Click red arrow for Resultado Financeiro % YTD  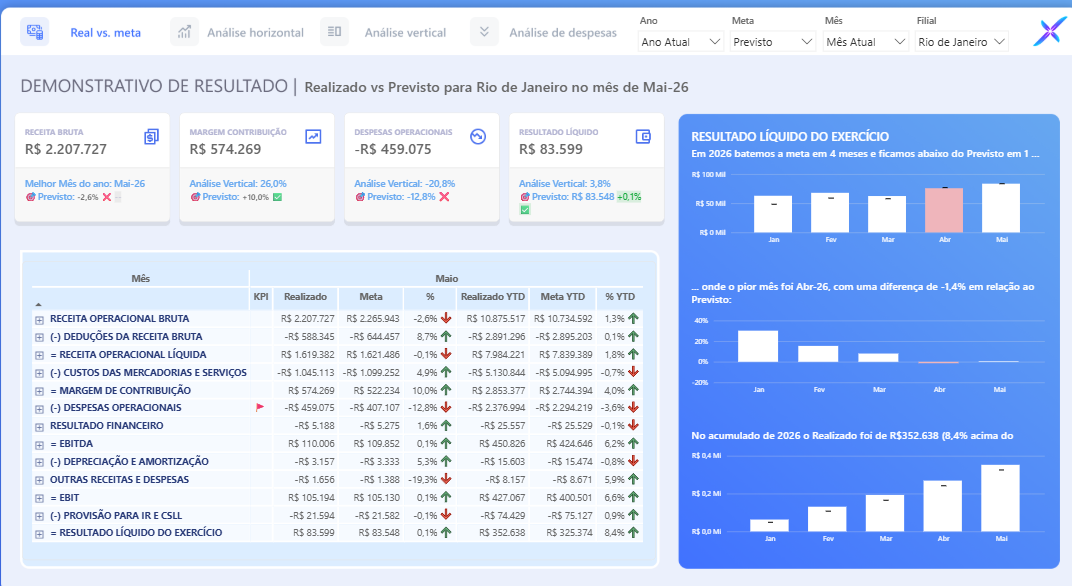pos(633,425)
